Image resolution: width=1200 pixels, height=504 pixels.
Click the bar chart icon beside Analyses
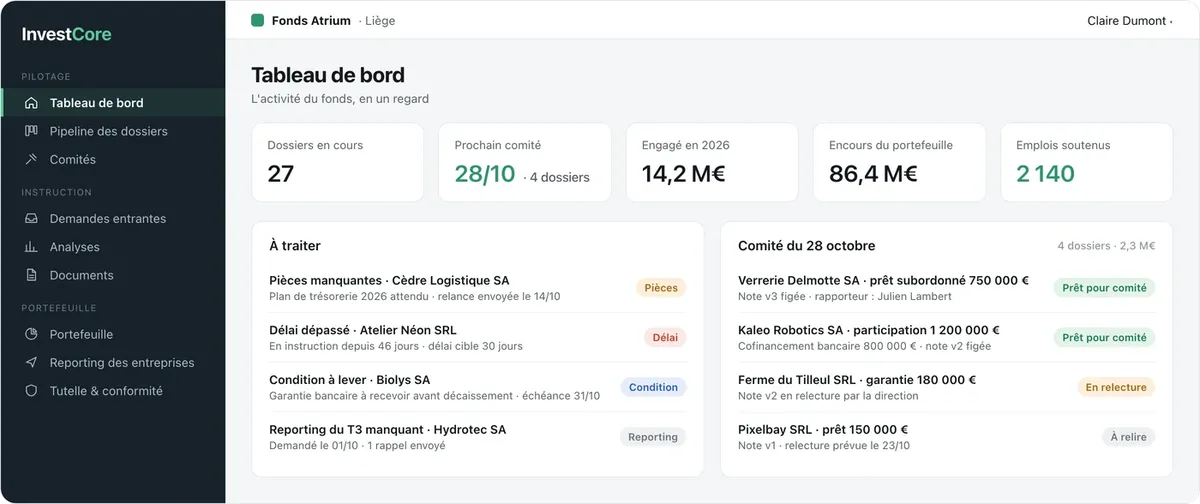tap(31, 247)
